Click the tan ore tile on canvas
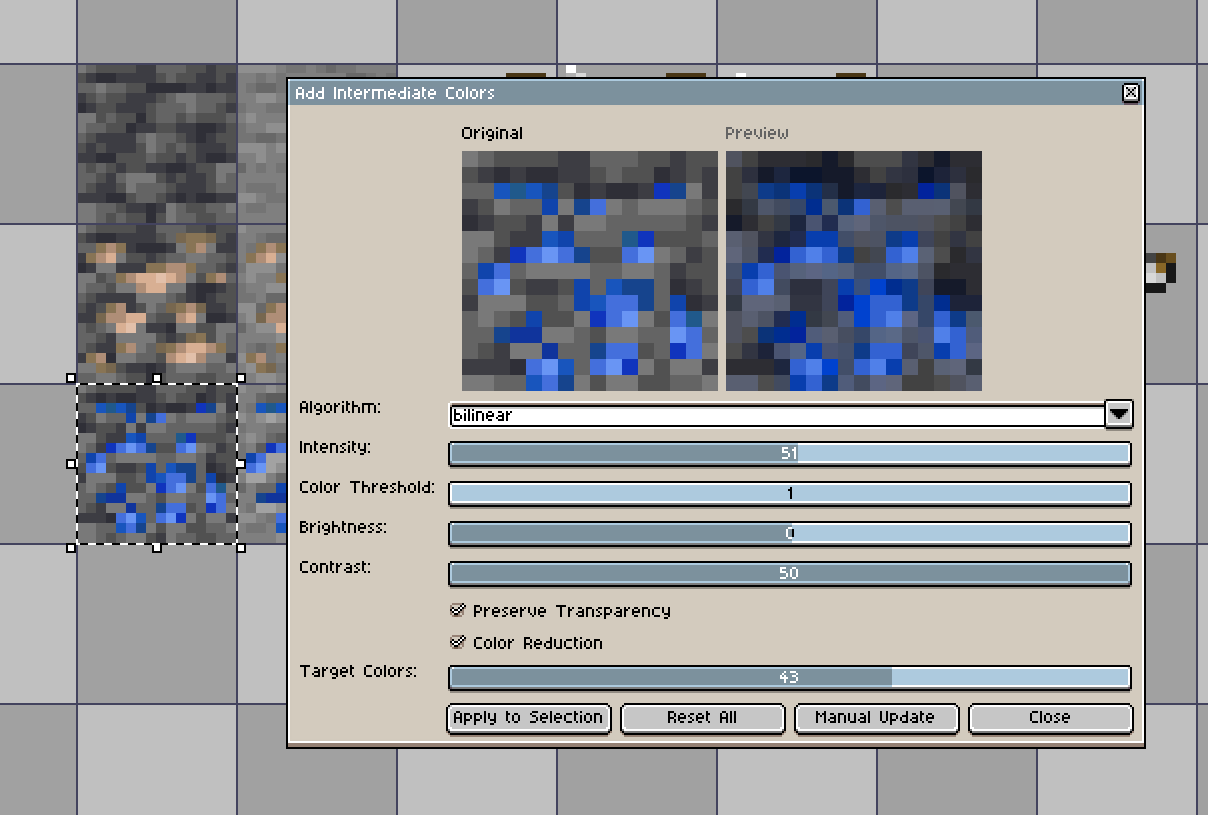1208x815 pixels. point(157,304)
